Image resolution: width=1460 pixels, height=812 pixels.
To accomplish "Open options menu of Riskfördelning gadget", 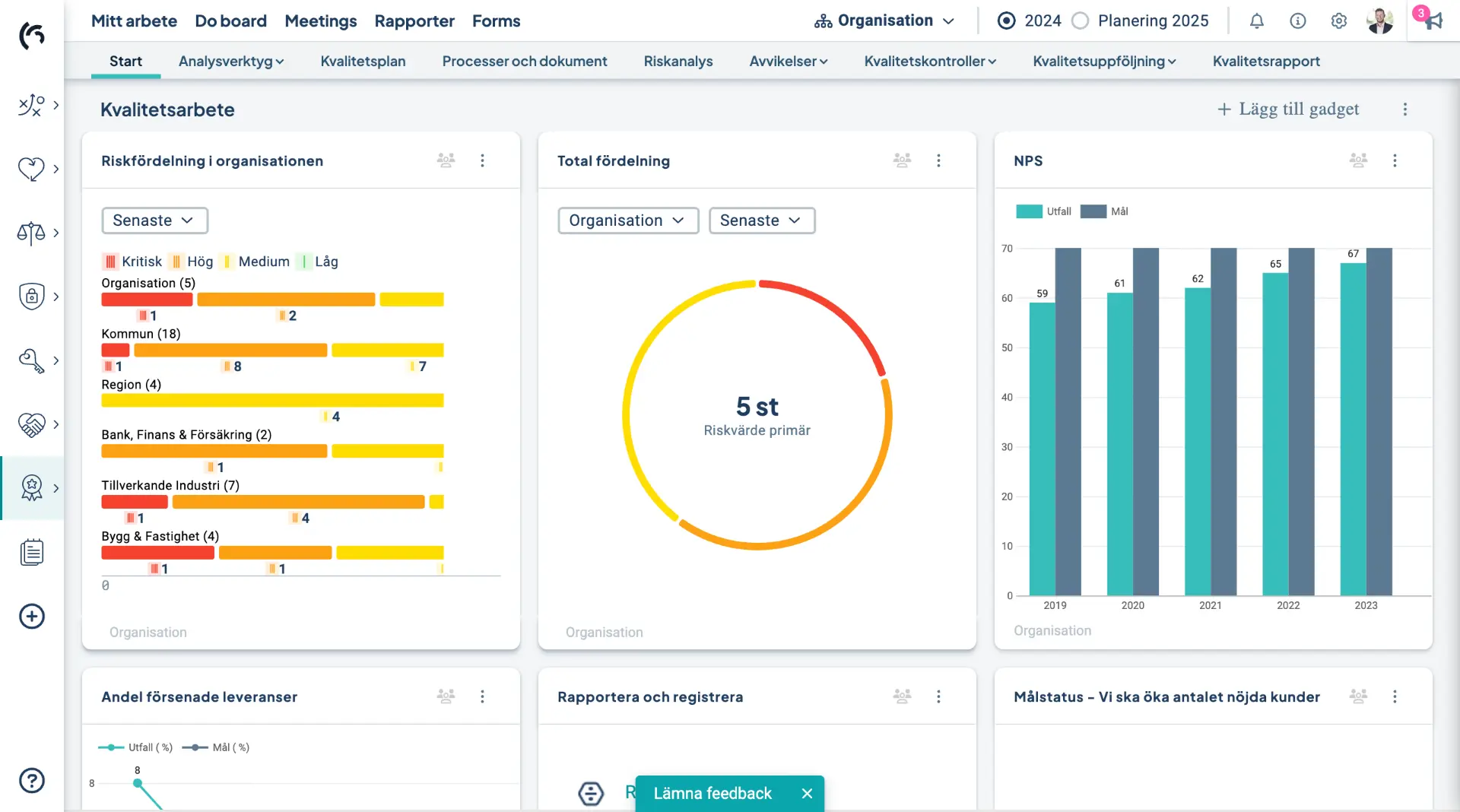I will (x=482, y=160).
